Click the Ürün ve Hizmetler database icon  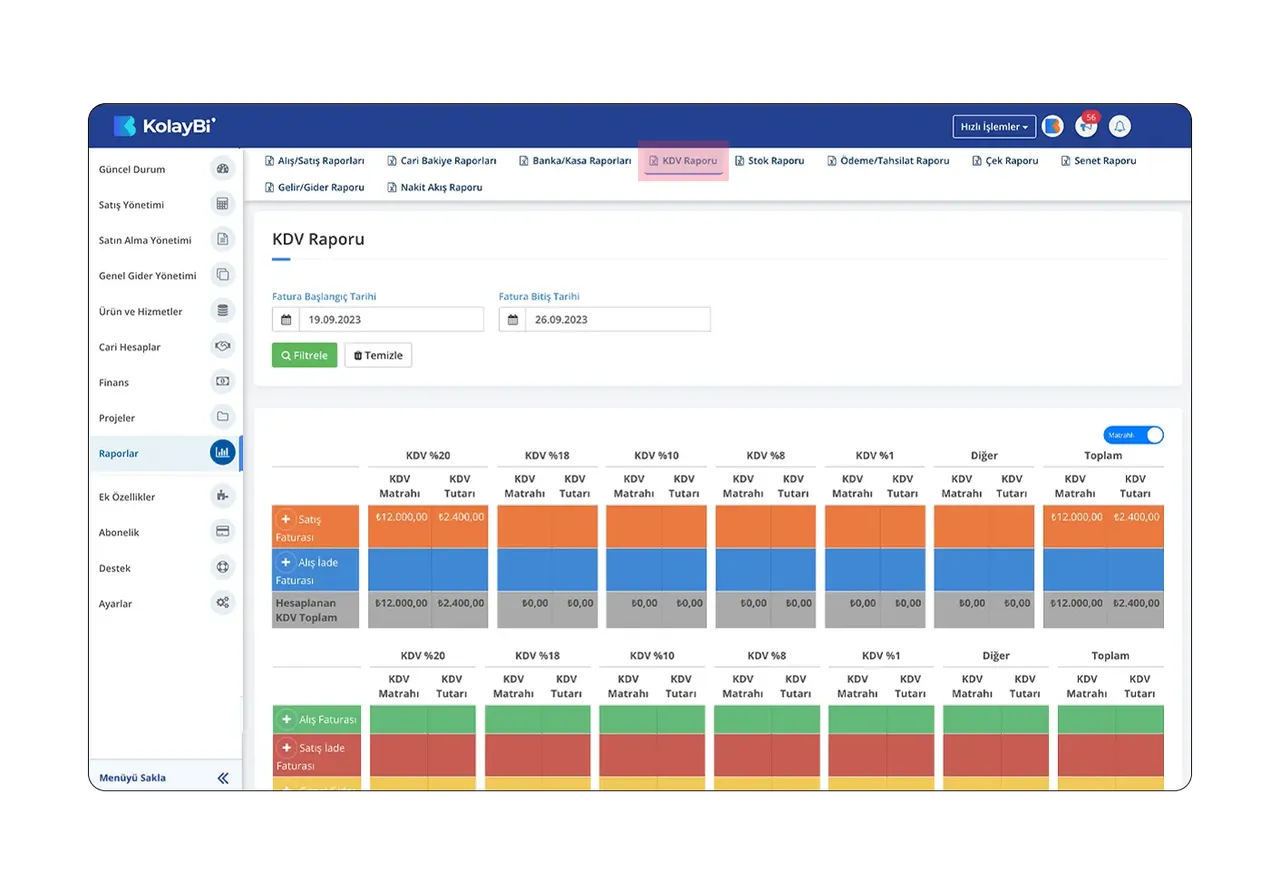(x=222, y=311)
